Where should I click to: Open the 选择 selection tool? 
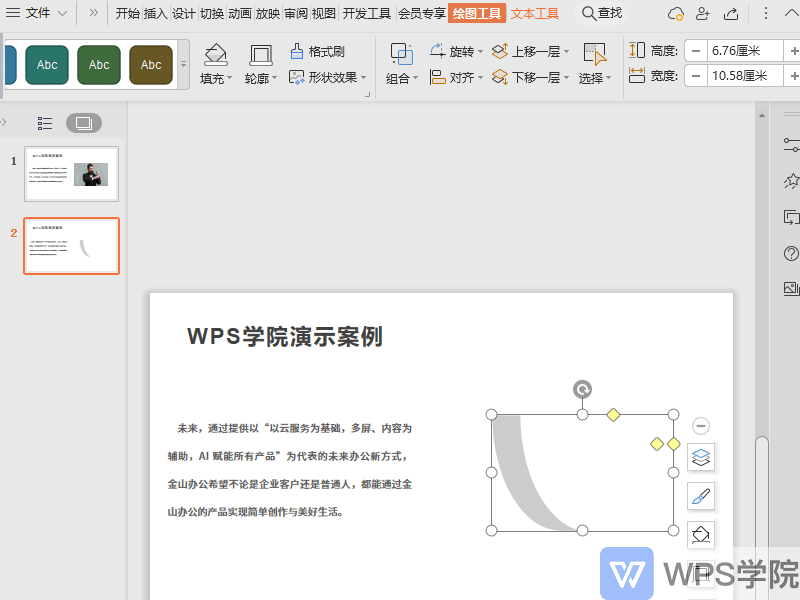tap(594, 64)
